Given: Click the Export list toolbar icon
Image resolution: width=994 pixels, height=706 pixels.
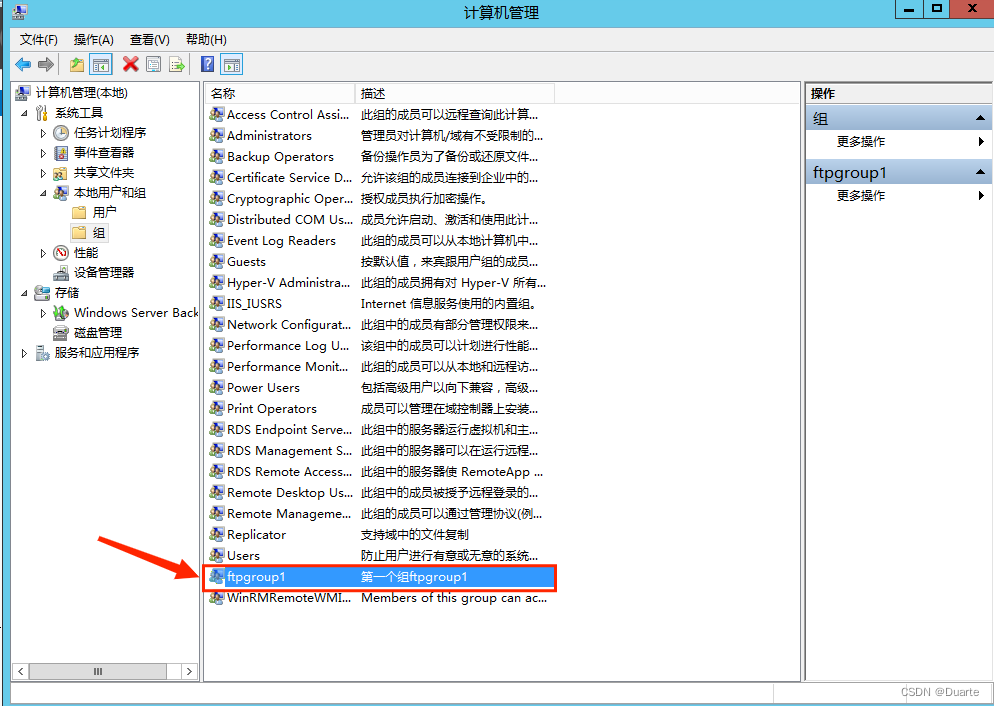Looking at the screenshot, I should tap(177, 64).
